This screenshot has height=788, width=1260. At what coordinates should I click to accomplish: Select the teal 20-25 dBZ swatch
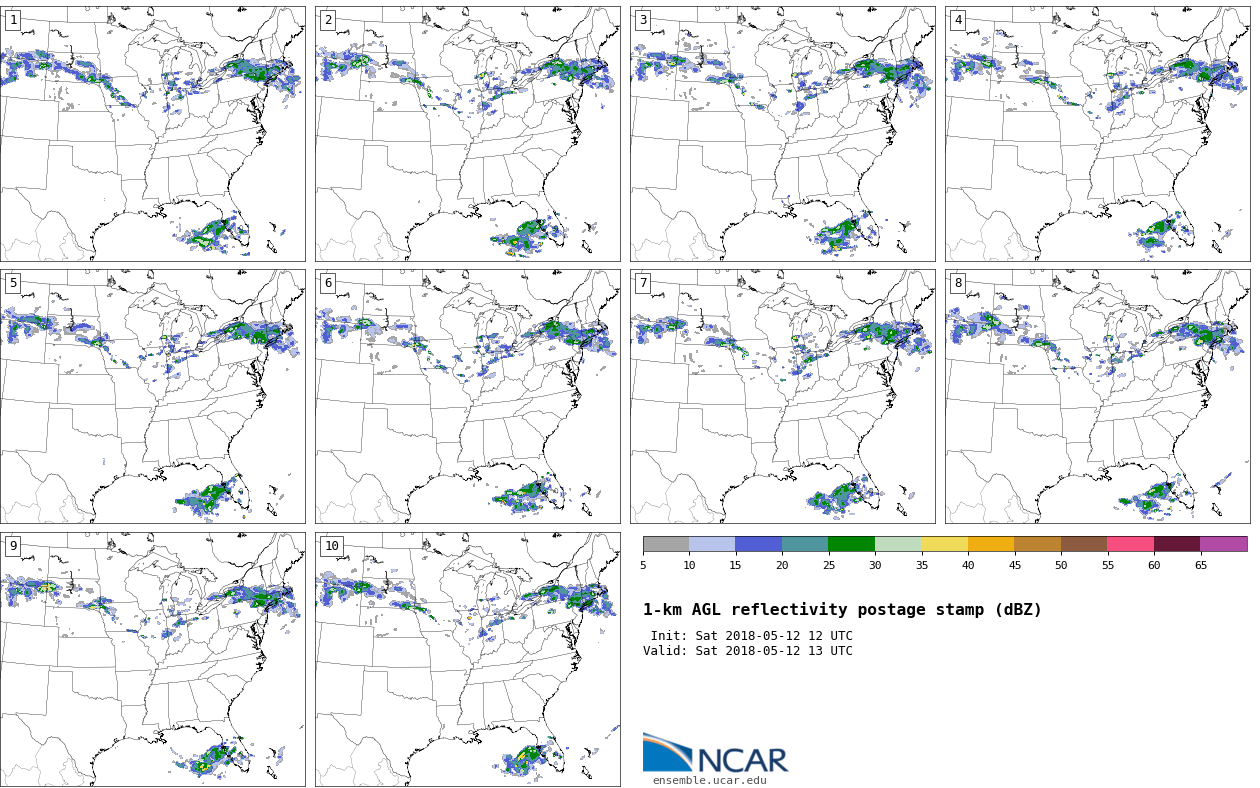coord(805,544)
